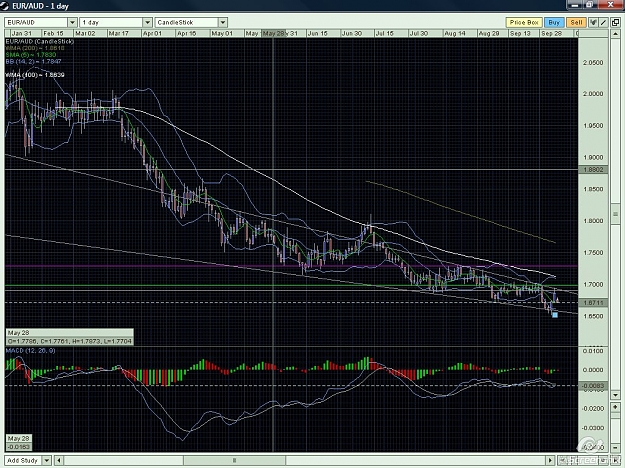Click the 1.6711 current price tag
The height and width of the screenshot is (468, 625).
[593, 303]
